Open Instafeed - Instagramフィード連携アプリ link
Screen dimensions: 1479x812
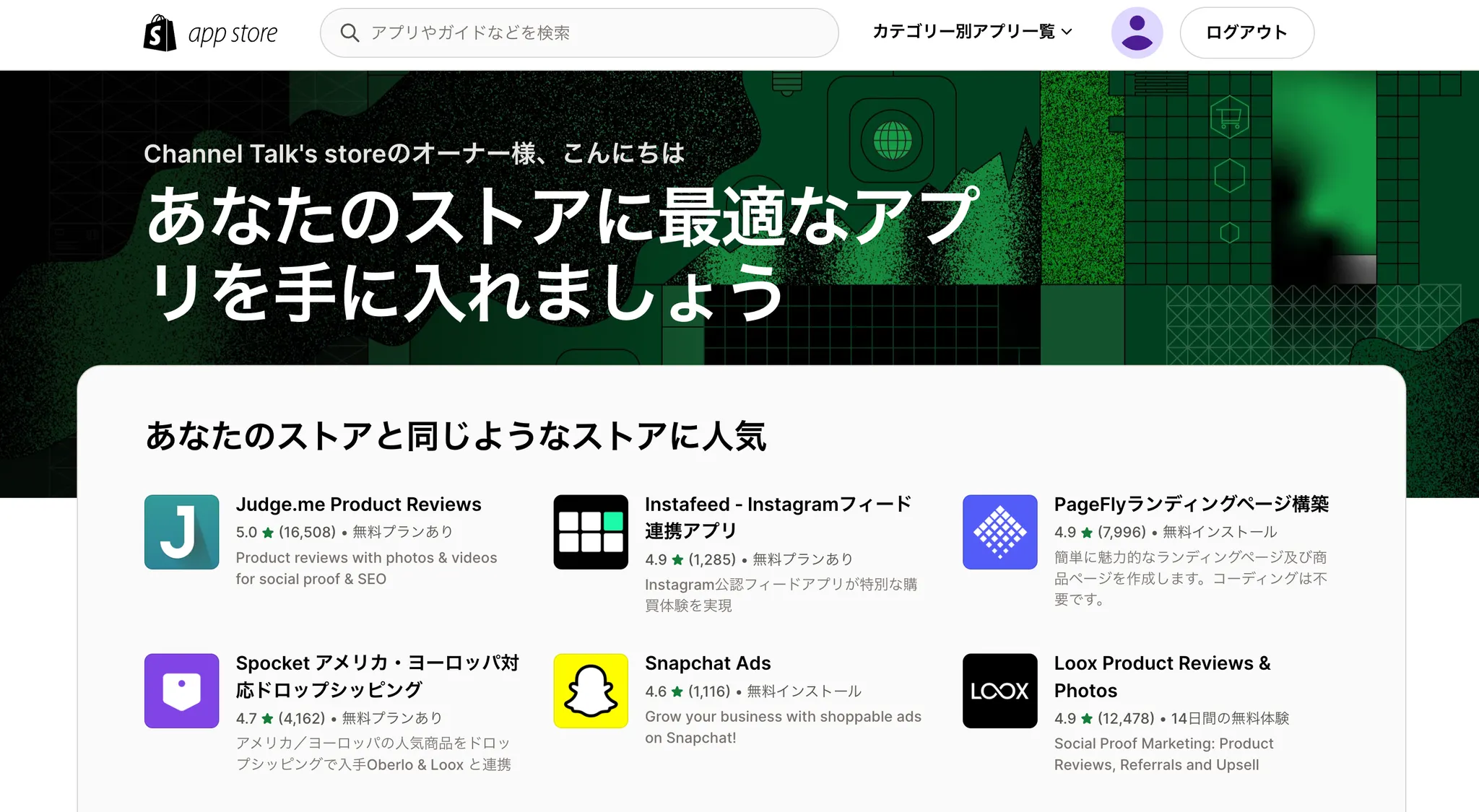pyautogui.click(x=778, y=517)
